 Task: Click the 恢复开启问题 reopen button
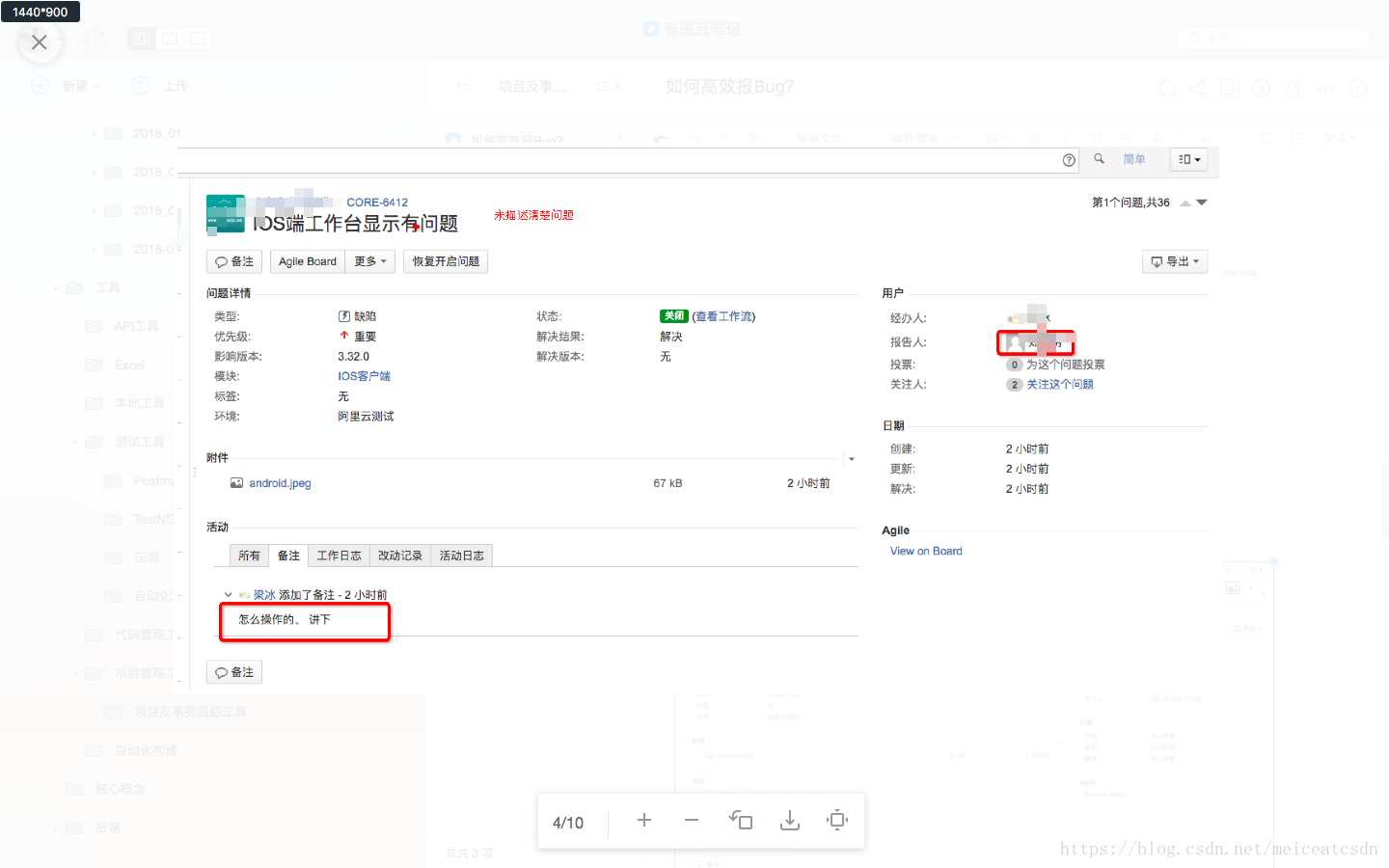(446, 261)
